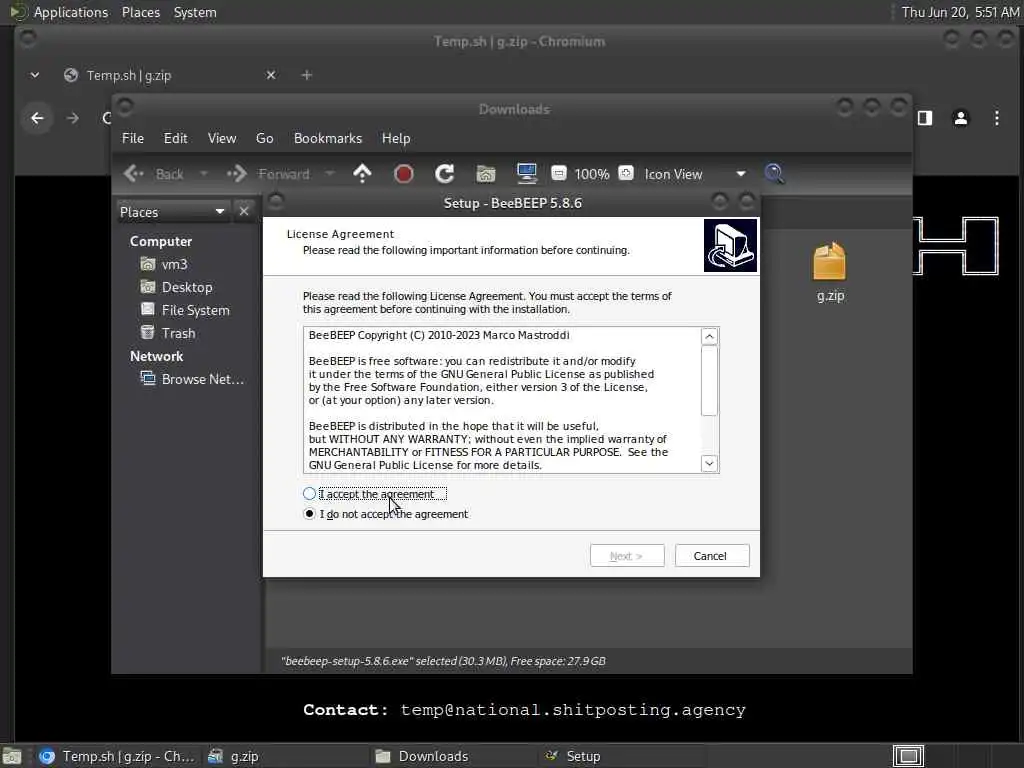Switch to Chromium taskbar entry

(116, 756)
